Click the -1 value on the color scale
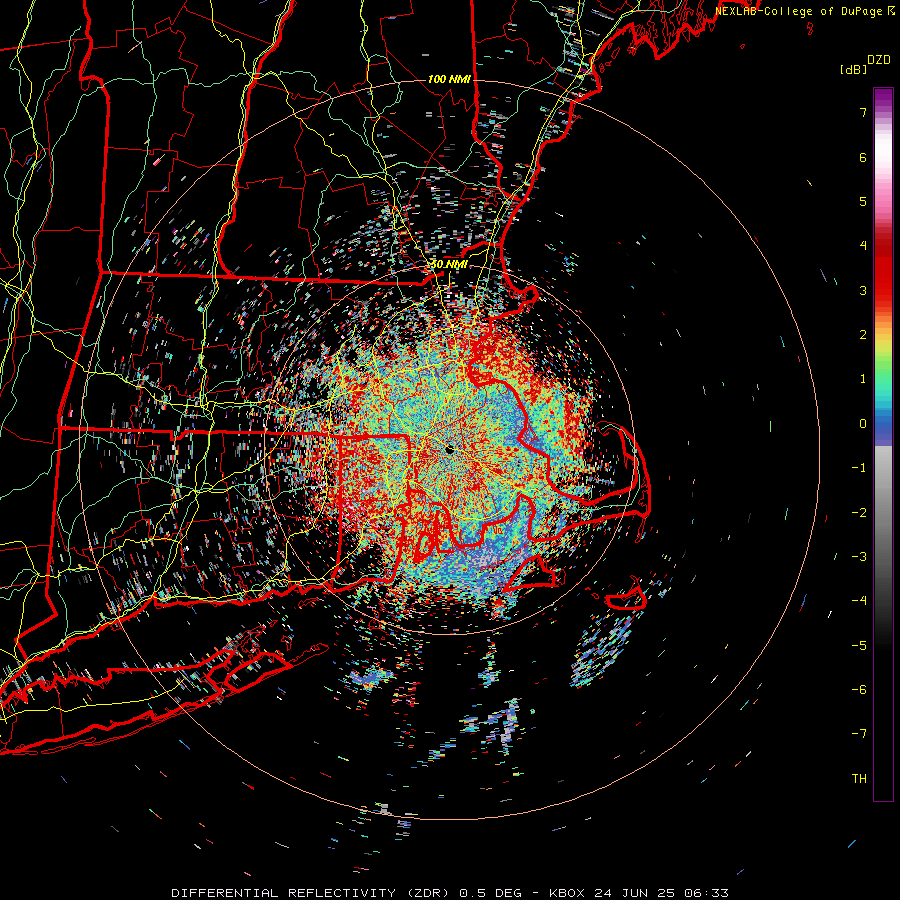 coord(859,468)
